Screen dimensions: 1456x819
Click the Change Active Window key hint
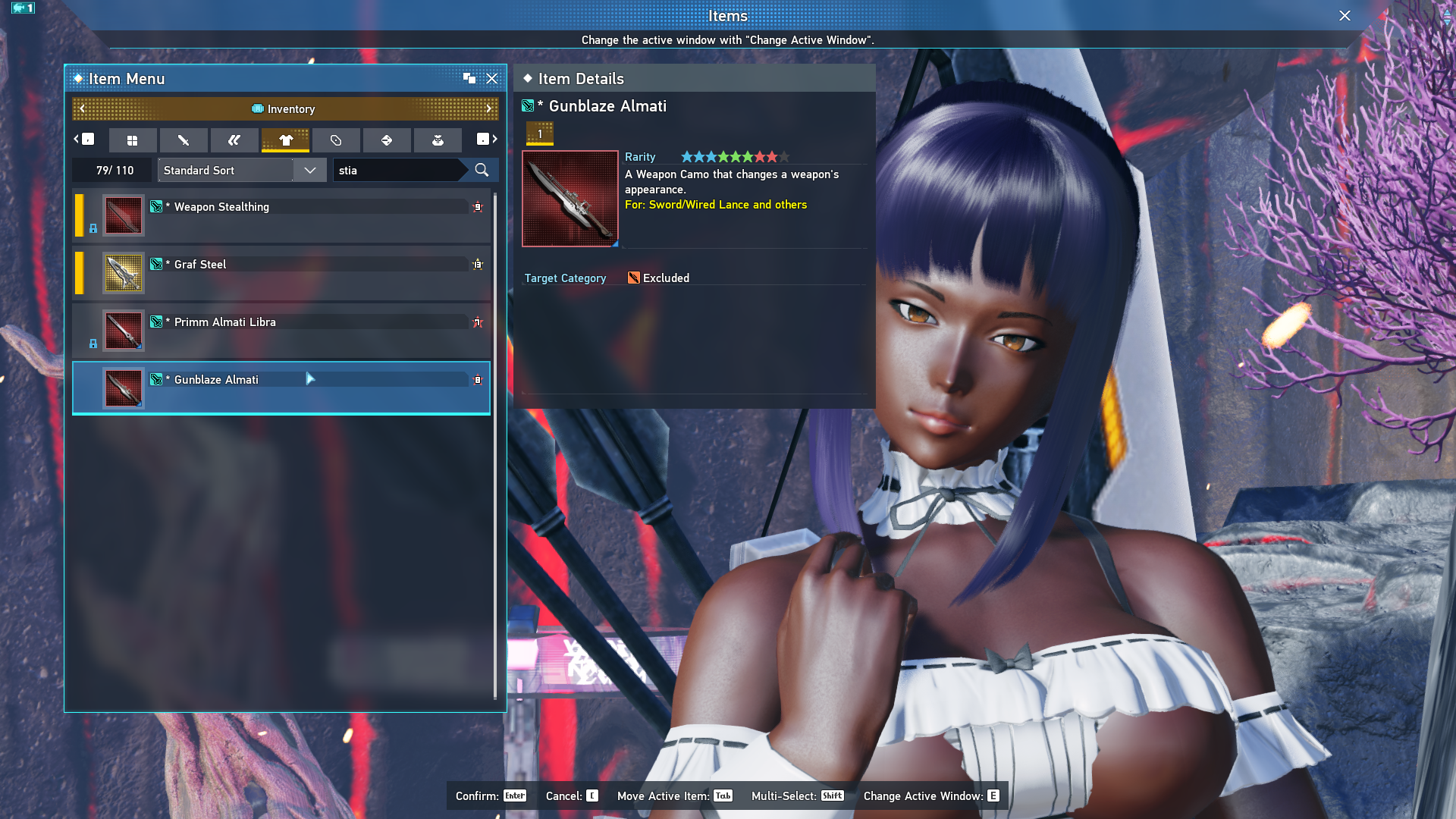(993, 795)
